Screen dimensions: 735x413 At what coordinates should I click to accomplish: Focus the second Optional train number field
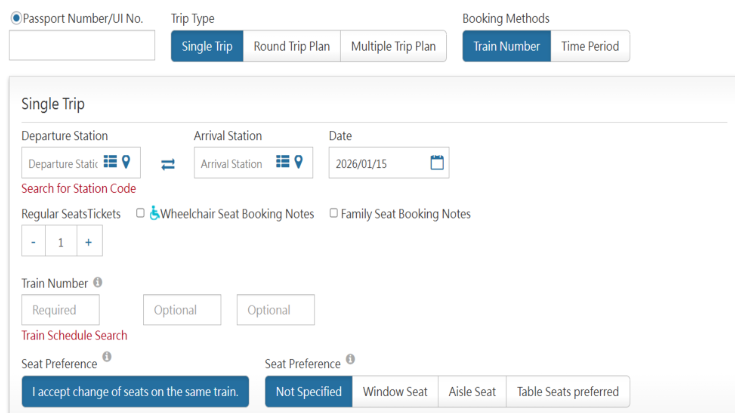click(x=276, y=310)
